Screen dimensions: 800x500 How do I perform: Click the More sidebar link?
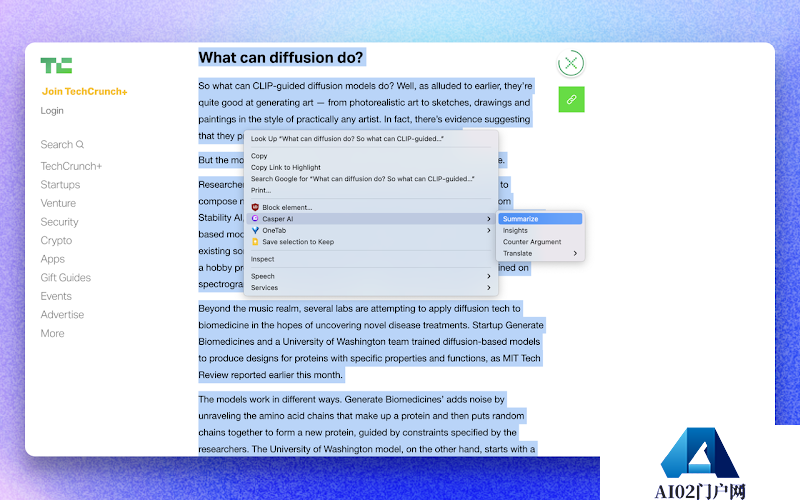click(53, 333)
